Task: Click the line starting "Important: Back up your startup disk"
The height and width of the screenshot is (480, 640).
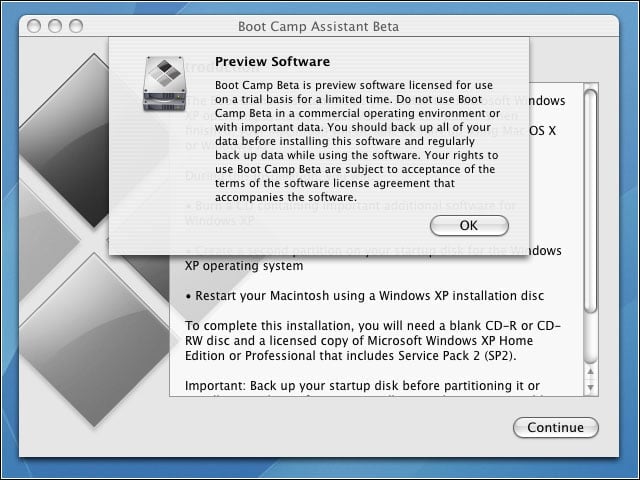Action: (x=362, y=386)
